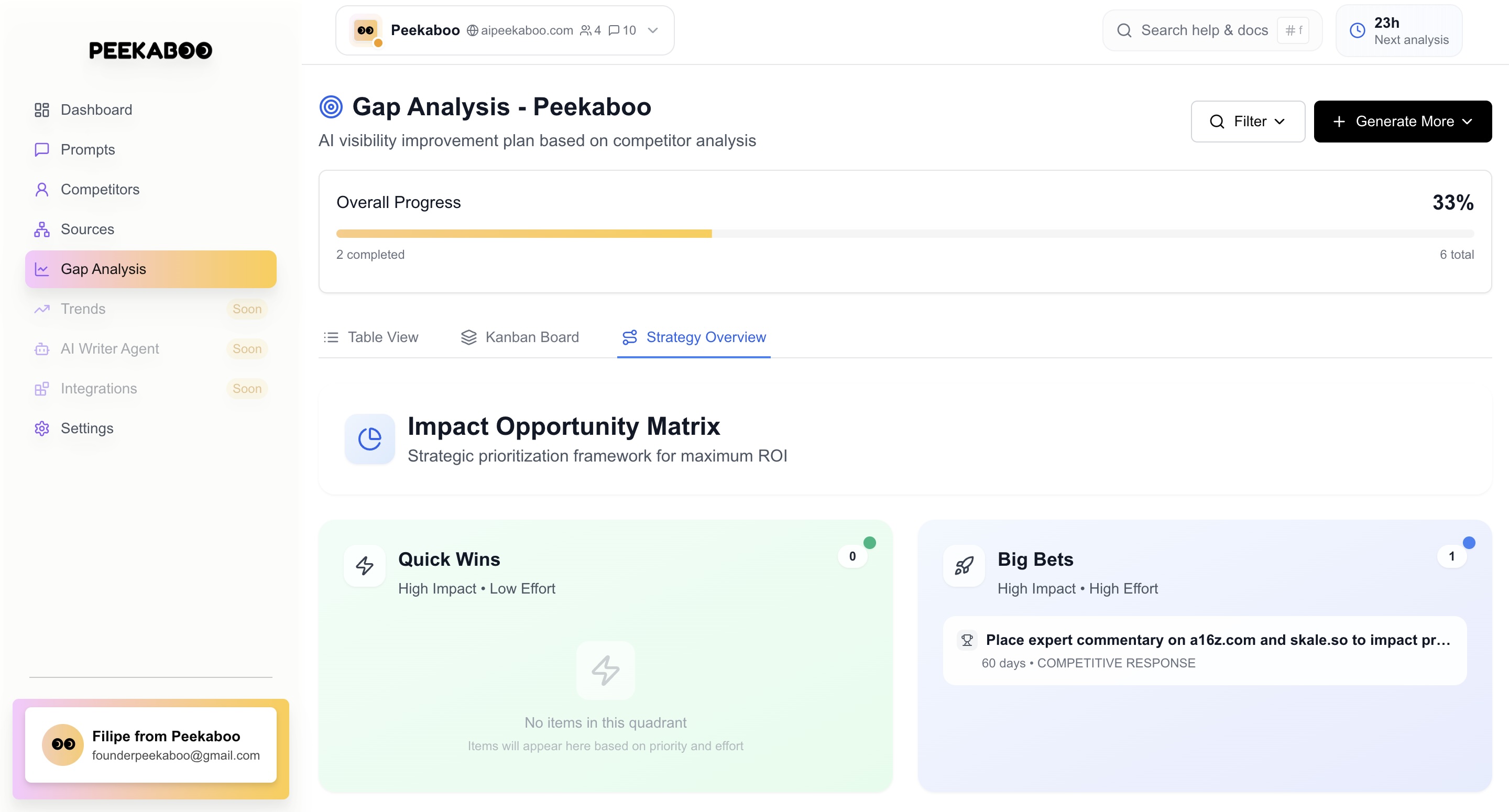Select the Strategy Overview tab
Viewport: 1509px width, 812px height.
tap(694, 337)
